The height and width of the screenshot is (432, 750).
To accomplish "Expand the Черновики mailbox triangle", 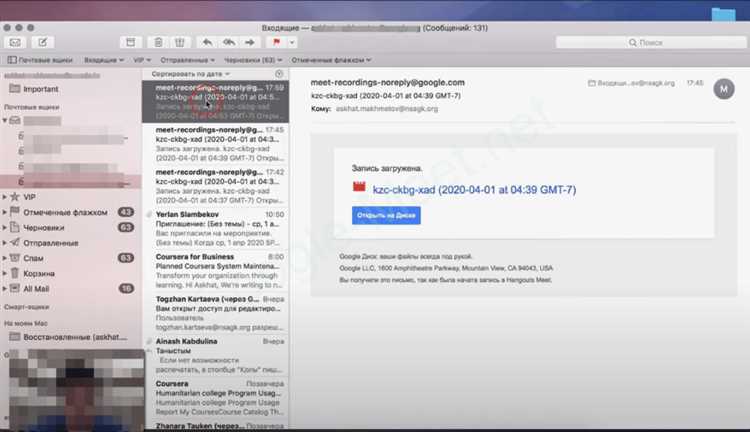I will click(x=5, y=227).
